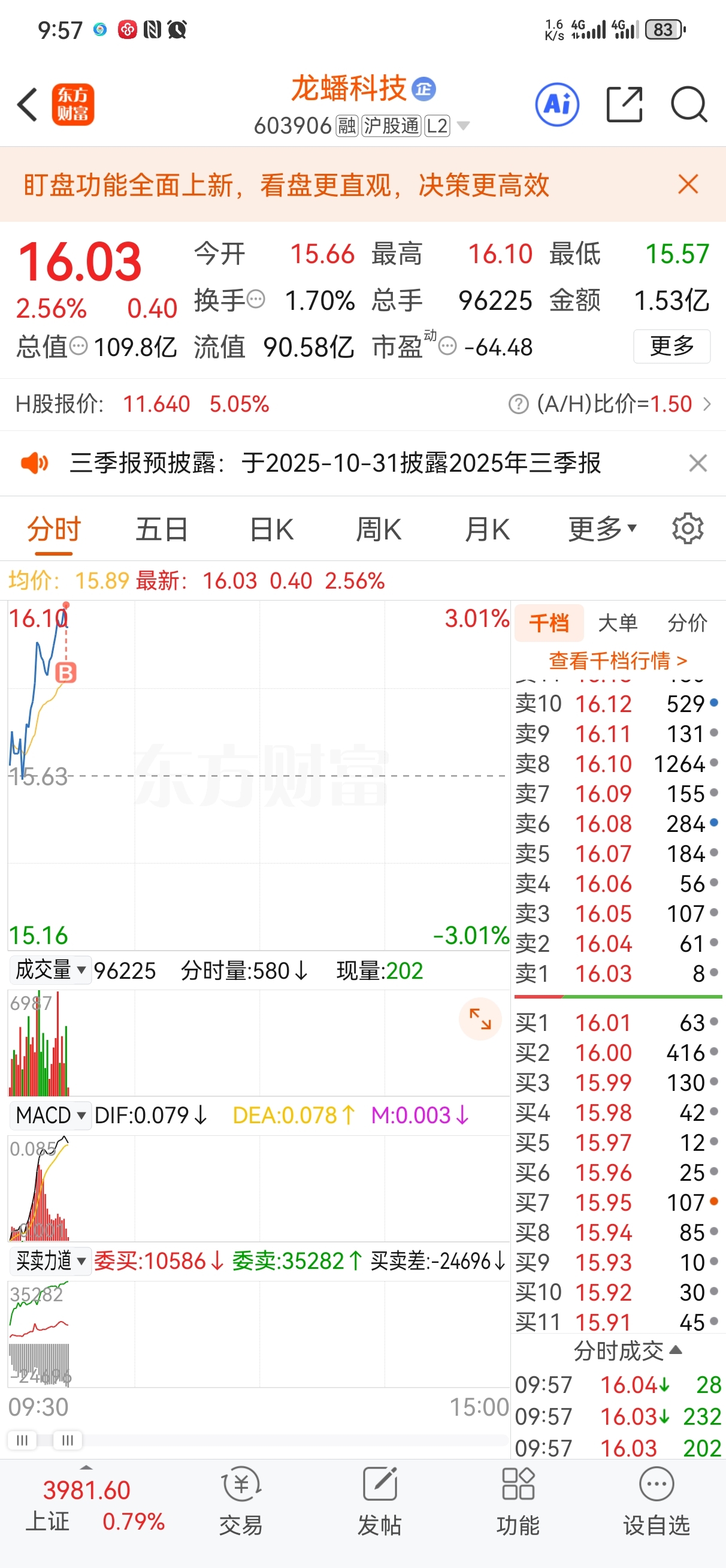The image size is (726, 1568).
Task: Open chart settings gear icon
Action: (688, 528)
